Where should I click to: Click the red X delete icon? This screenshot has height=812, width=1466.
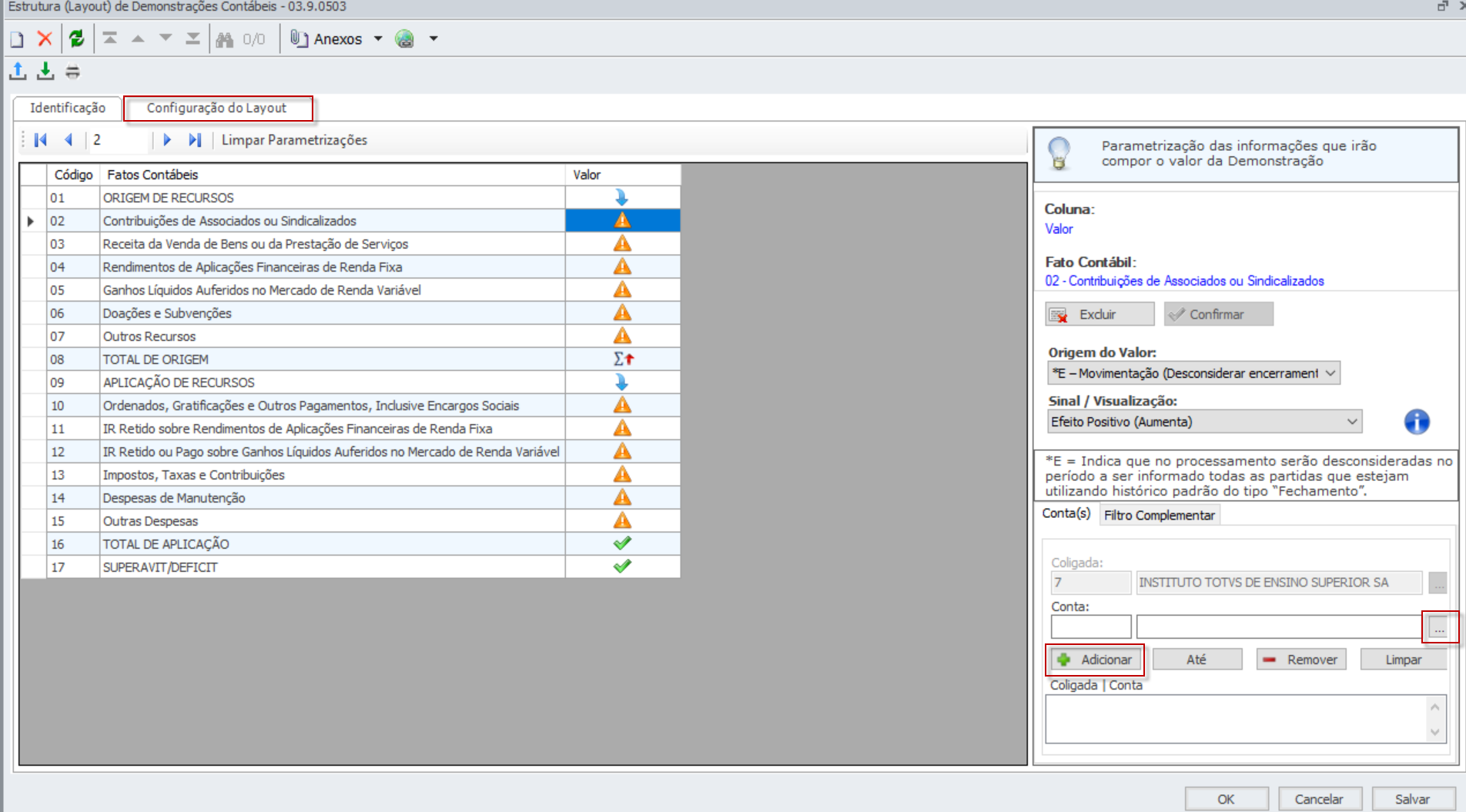coord(45,38)
